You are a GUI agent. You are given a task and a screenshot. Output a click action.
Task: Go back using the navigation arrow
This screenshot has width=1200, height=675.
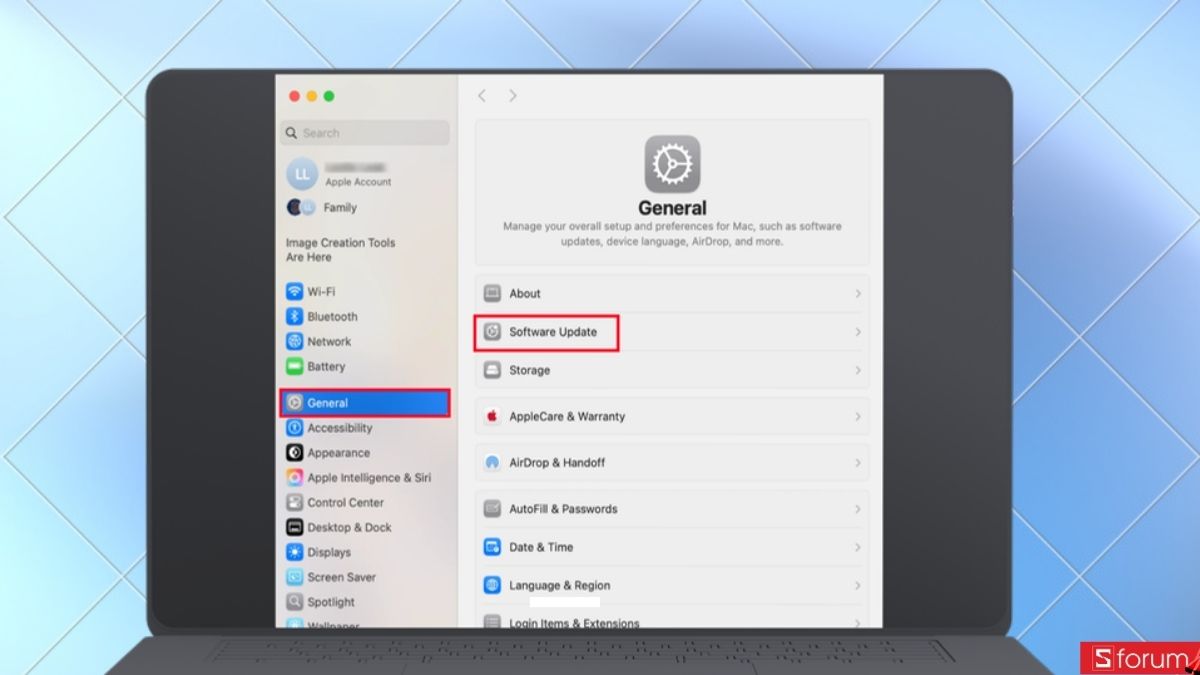pos(482,96)
